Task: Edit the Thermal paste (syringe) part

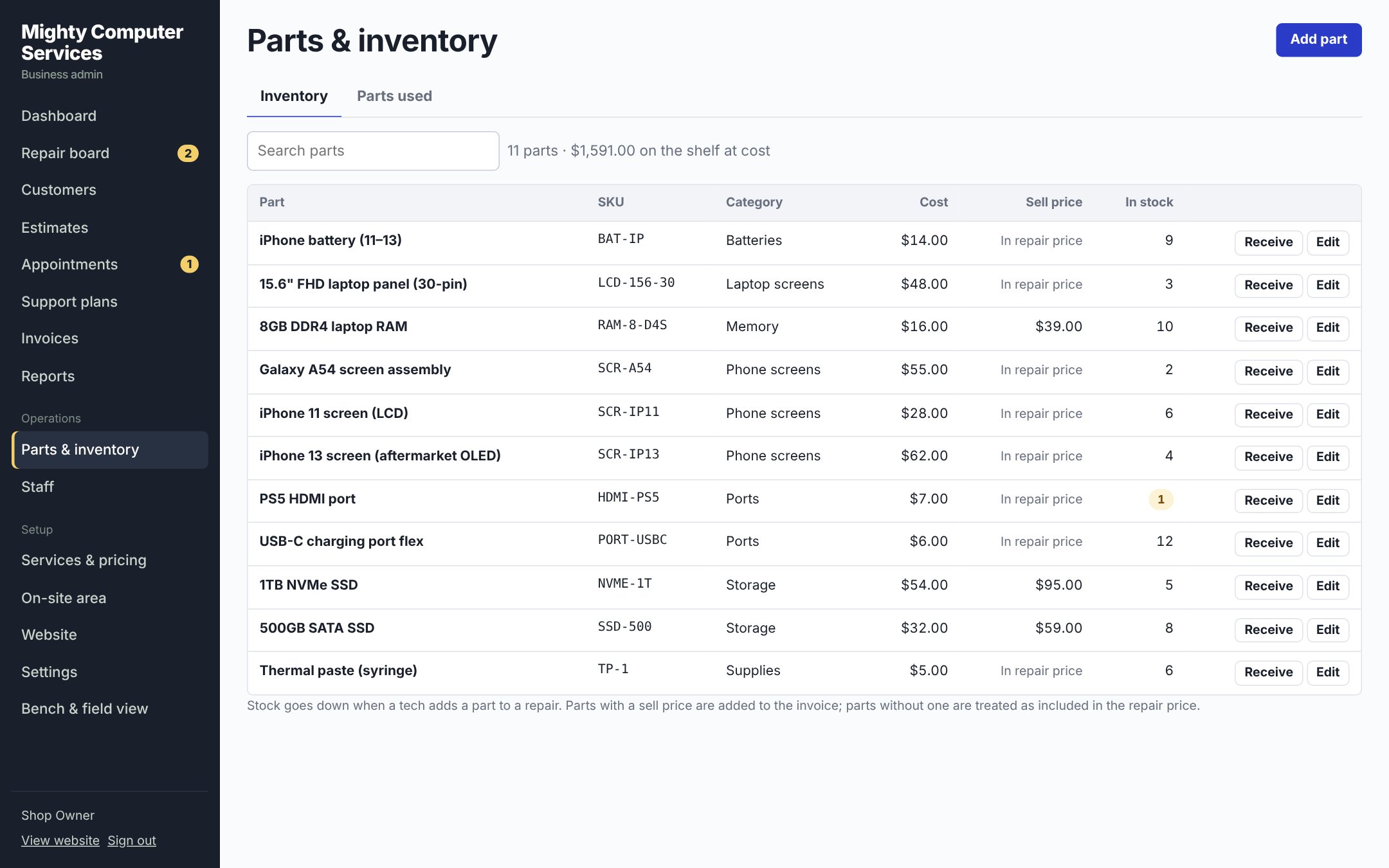Action: pyautogui.click(x=1327, y=673)
